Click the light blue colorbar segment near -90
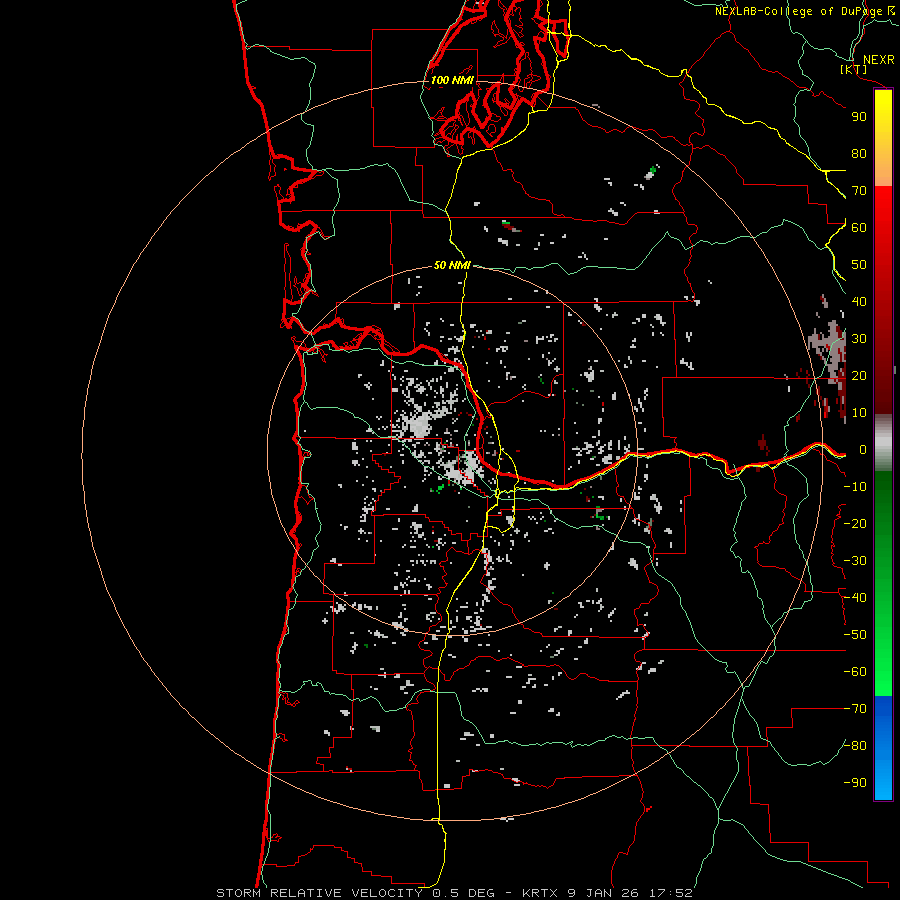The width and height of the screenshot is (900, 900). click(883, 781)
